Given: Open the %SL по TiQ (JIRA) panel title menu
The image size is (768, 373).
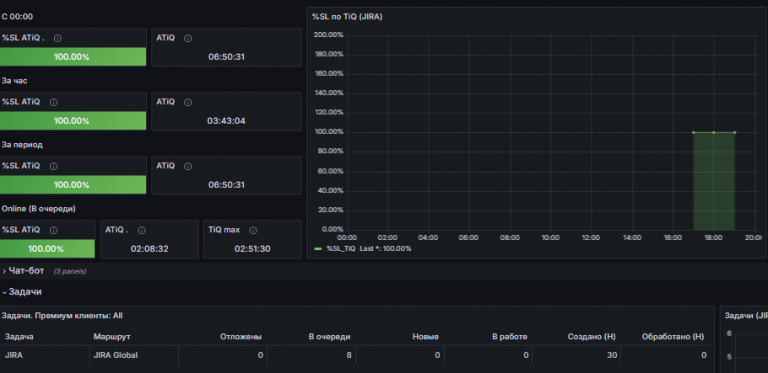Looking at the screenshot, I should coord(347,17).
